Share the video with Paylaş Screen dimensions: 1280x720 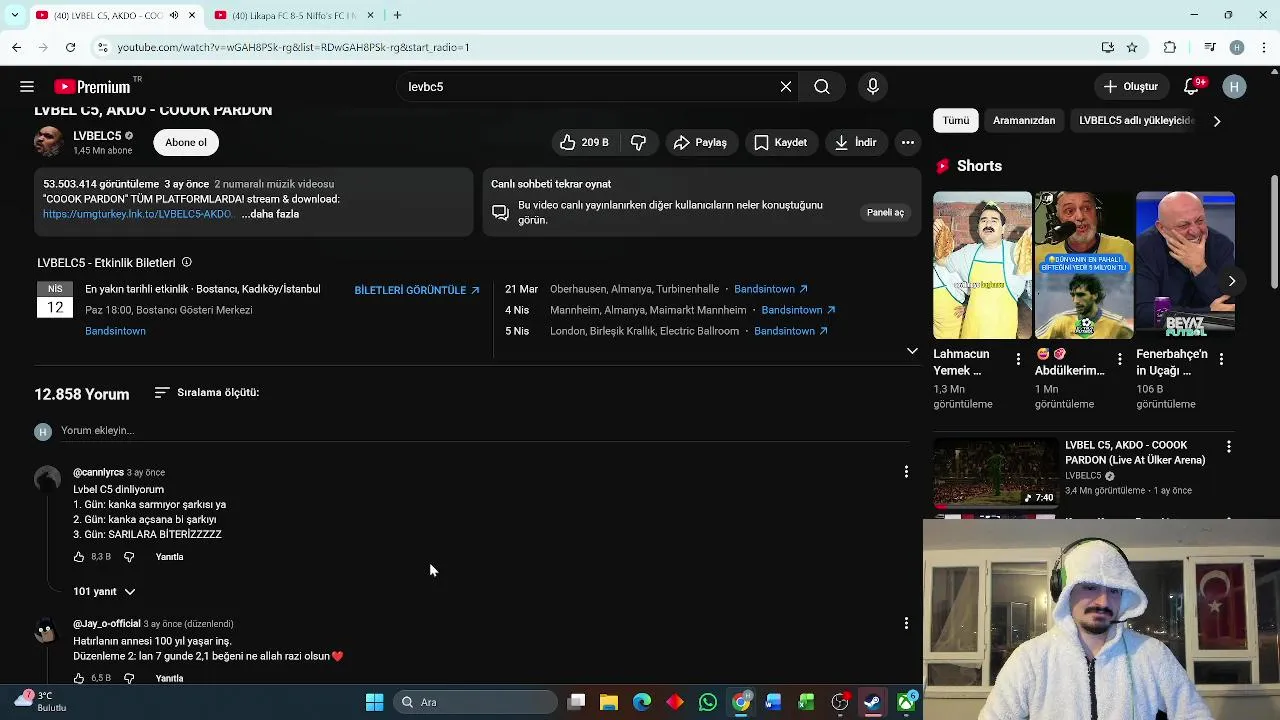tap(700, 143)
